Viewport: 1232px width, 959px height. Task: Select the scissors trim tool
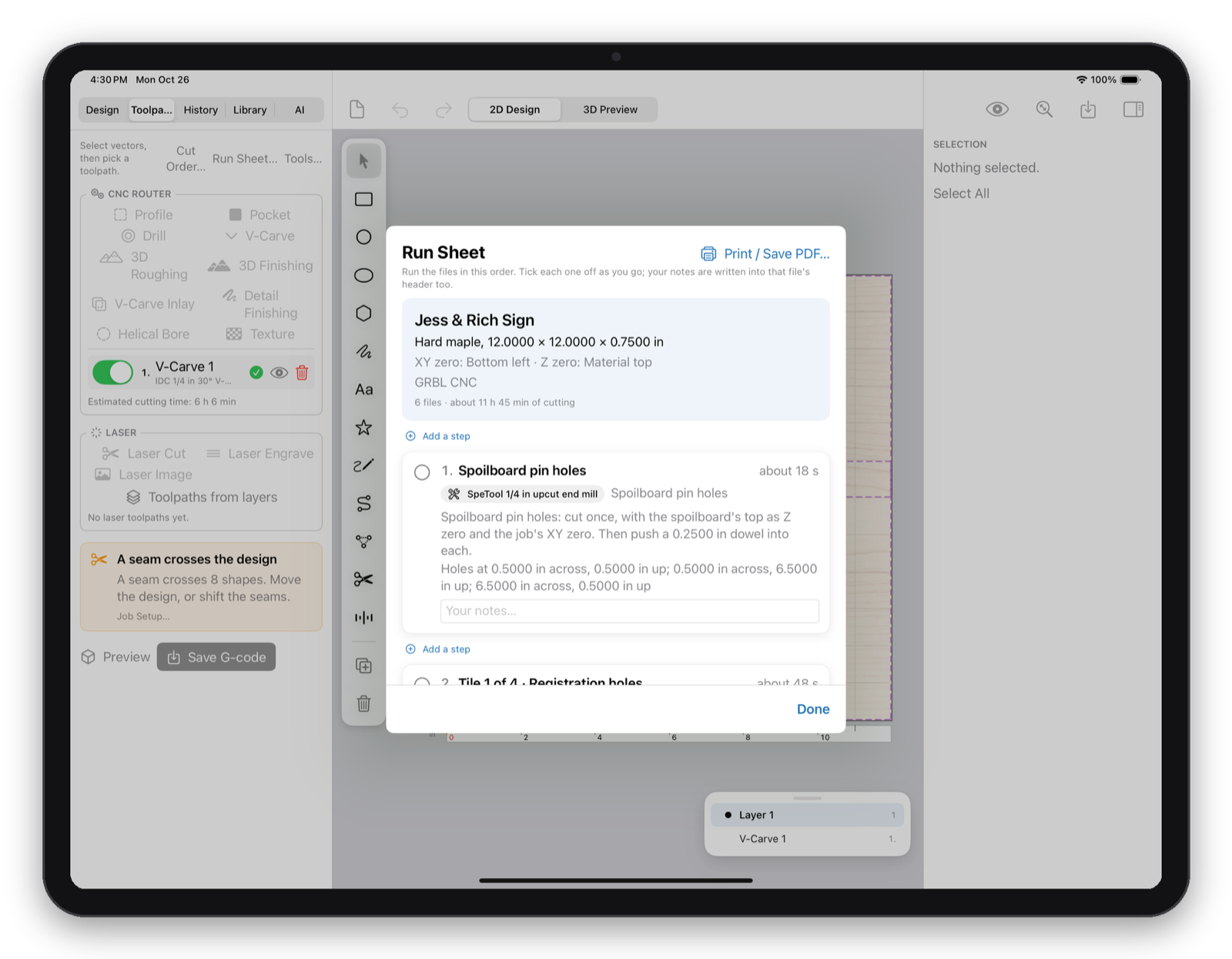pyautogui.click(x=363, y=579)
